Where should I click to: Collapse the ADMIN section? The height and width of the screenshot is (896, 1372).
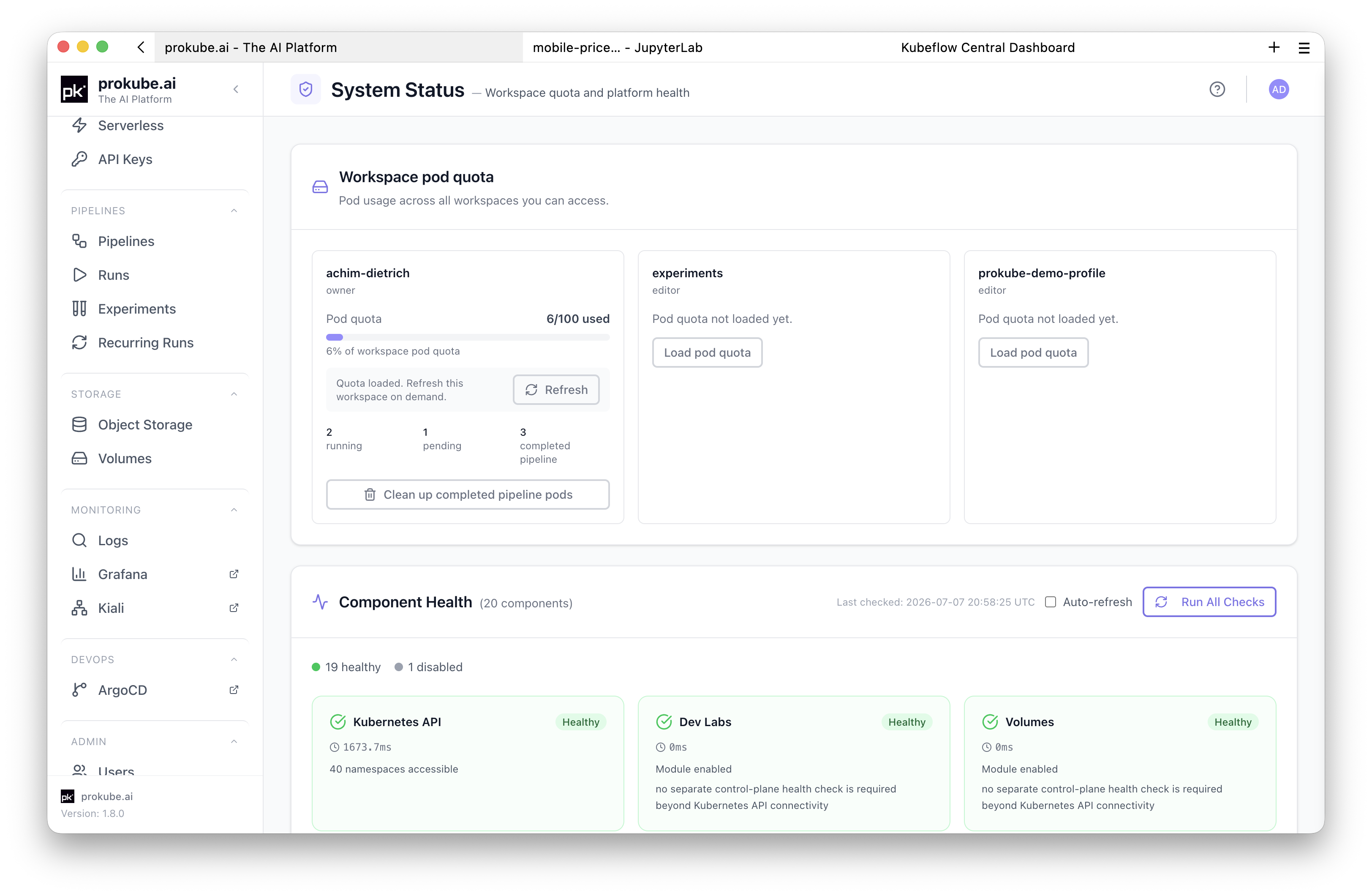pos(234,741)
